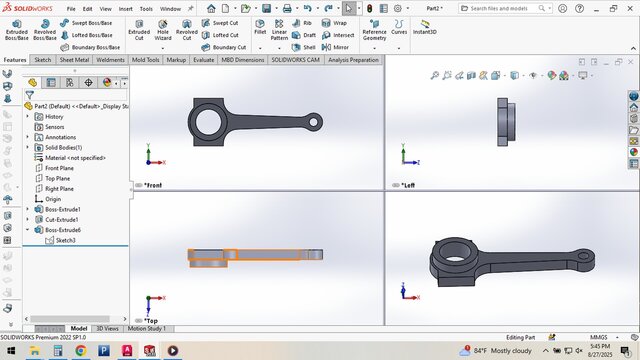Switch to Sketch tab
The image size is (640, 360).
42,60
